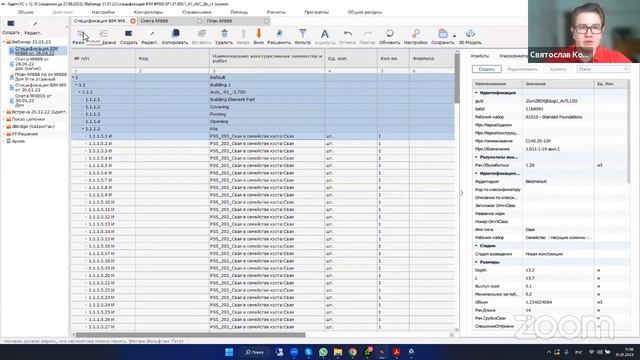Click Редакт. icon in left project panel

[35, 24]
